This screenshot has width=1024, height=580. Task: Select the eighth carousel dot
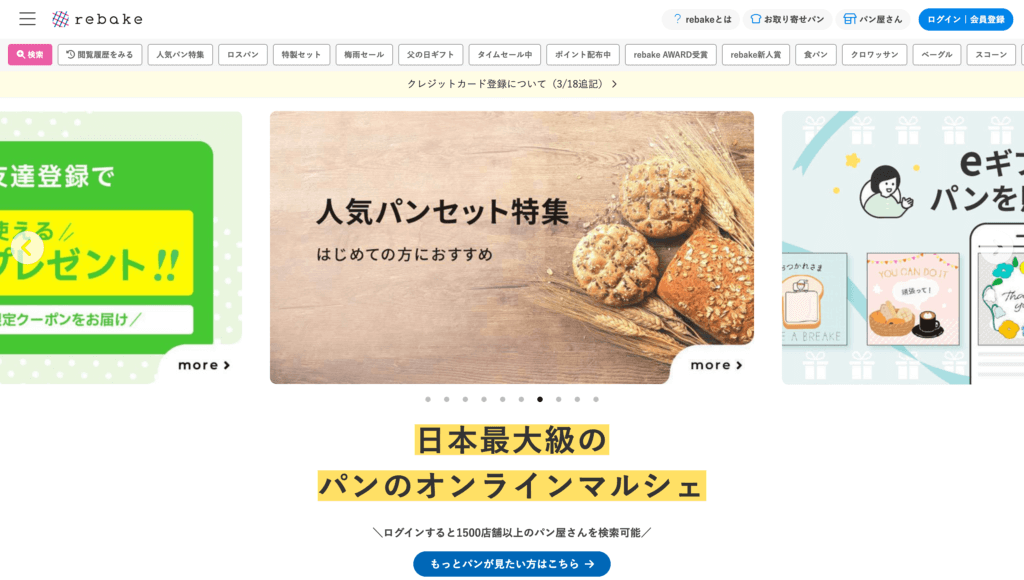coord(558,399)
